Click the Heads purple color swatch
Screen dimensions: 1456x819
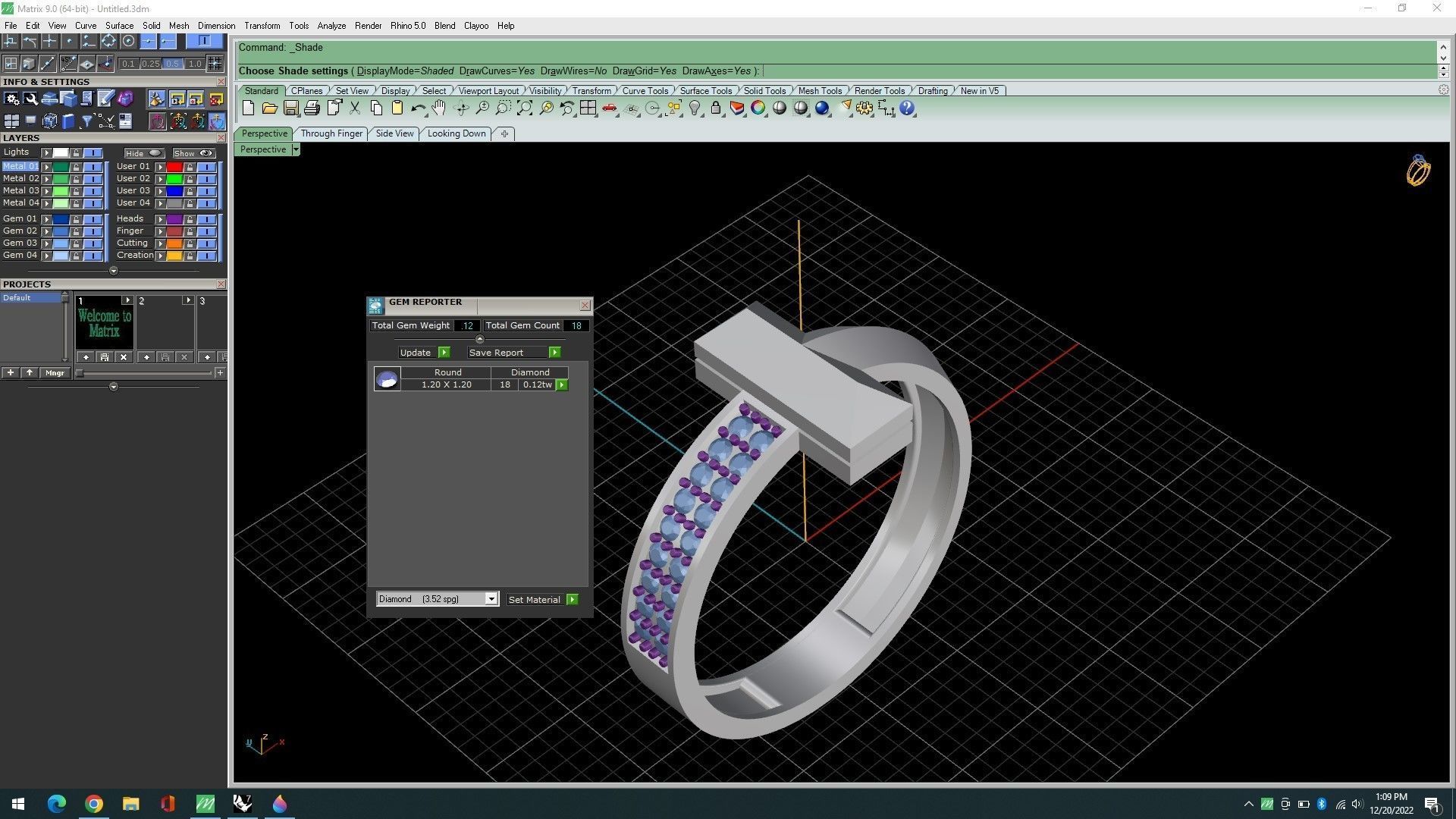pyautogui.click(x=174, y=219)
